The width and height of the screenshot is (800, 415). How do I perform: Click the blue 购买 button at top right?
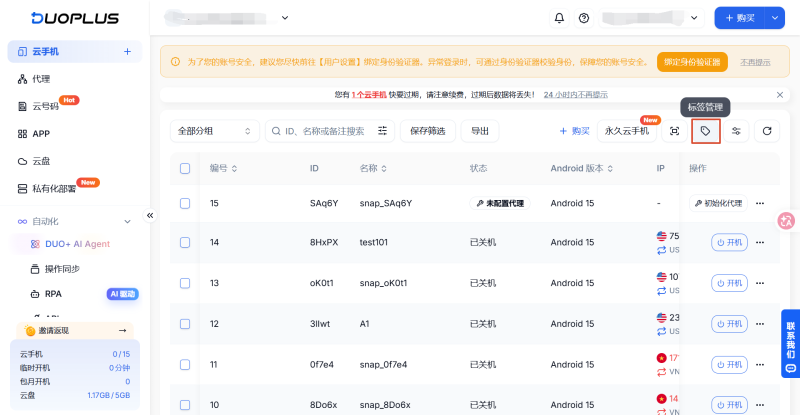[x=739, y=18]
